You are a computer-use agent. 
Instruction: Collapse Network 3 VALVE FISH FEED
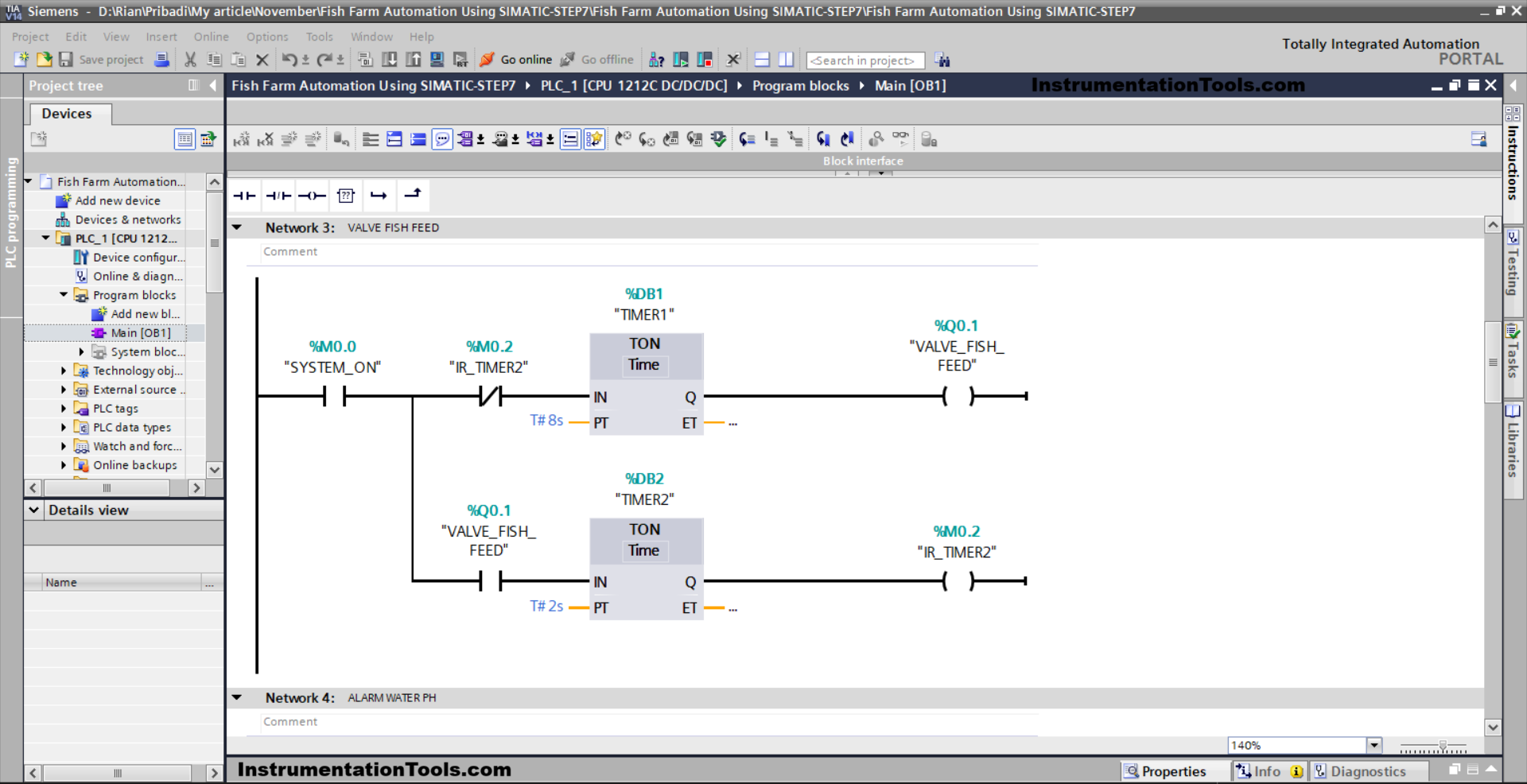point(237,227)
